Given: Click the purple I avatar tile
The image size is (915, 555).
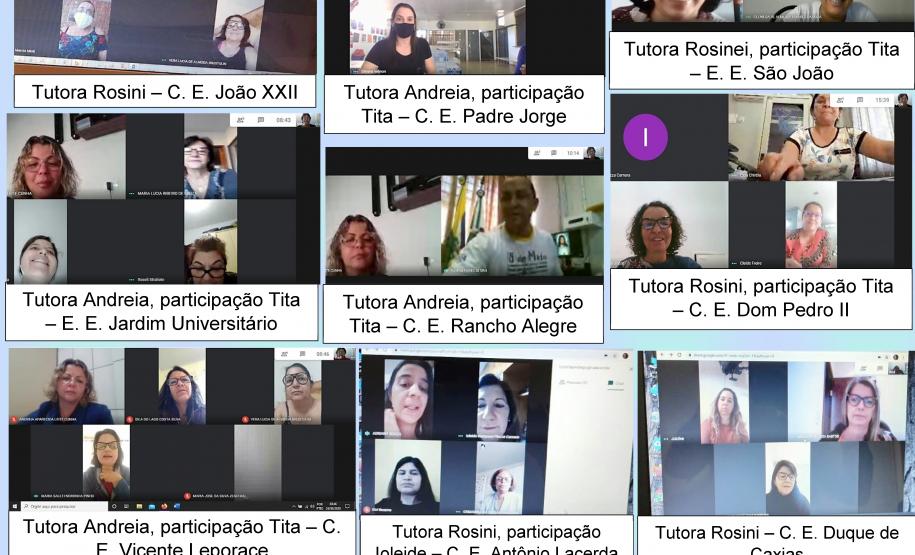Looking at the screenshot, I should (645, 137).
